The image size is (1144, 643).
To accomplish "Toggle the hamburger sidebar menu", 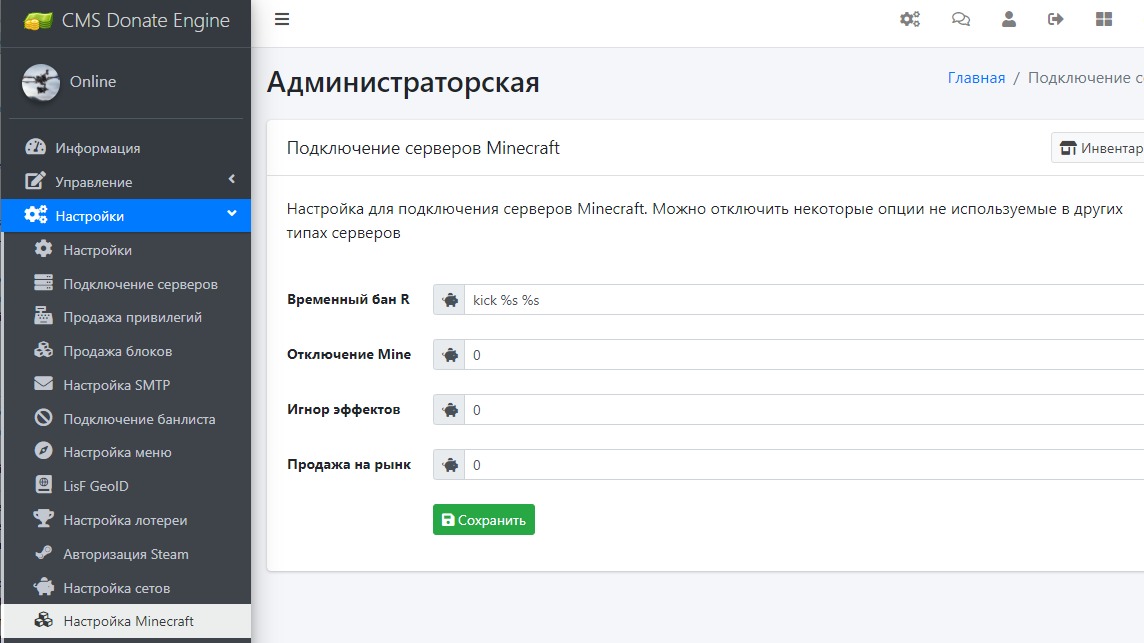I will pyautogui.click(x=282, y=19).
